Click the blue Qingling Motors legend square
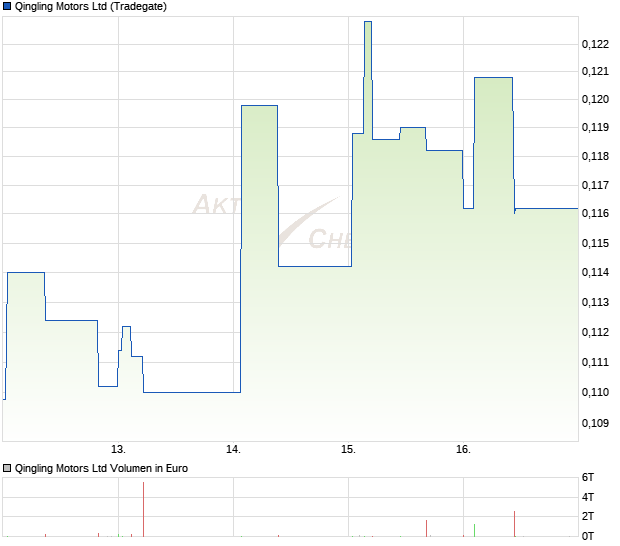The image size is (620, 546). click(x=7, y=6)
